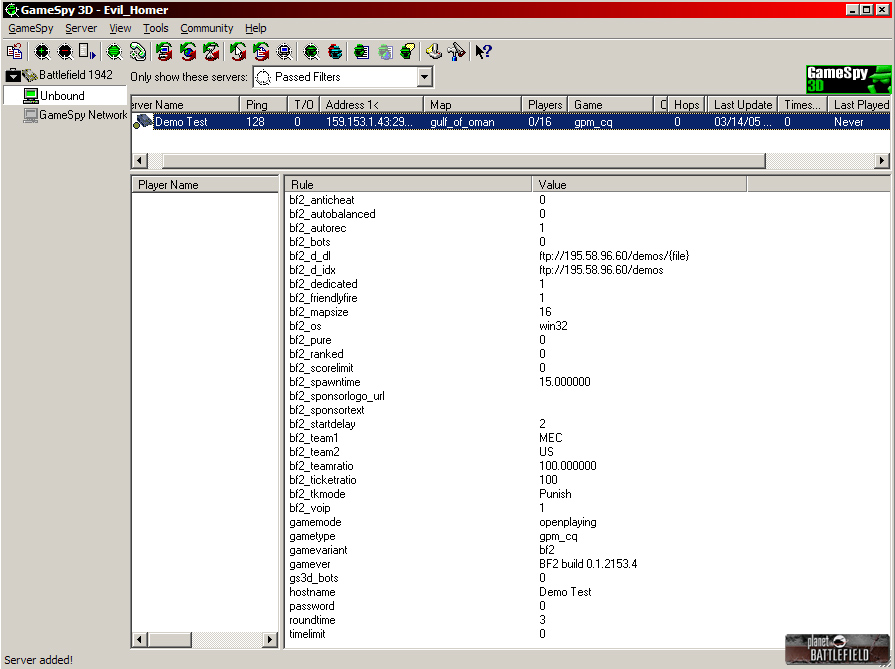
Task: Click the remove server icon with red minus
Action: point(65,52)
